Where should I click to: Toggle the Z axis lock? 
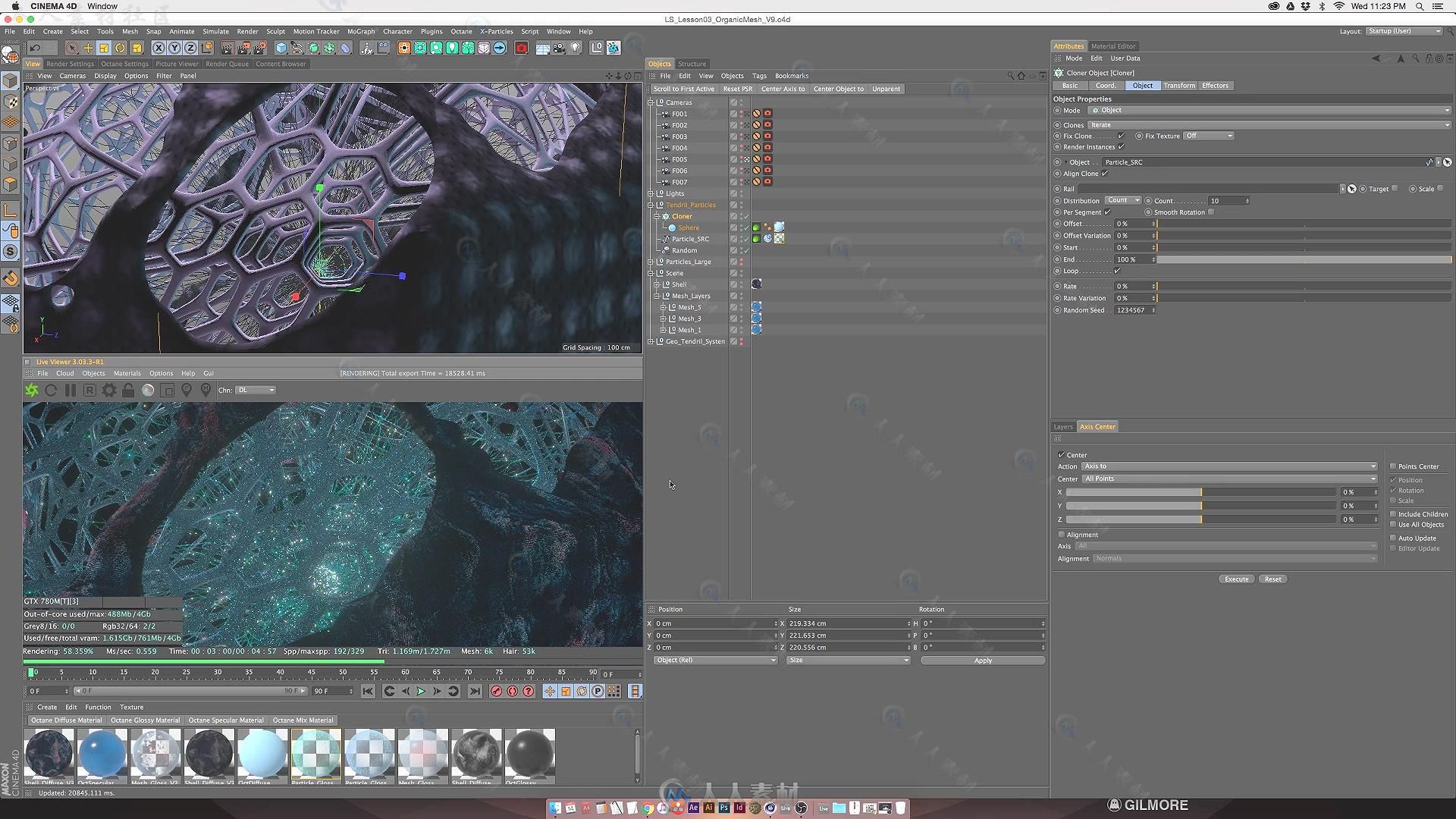[190, 48]
